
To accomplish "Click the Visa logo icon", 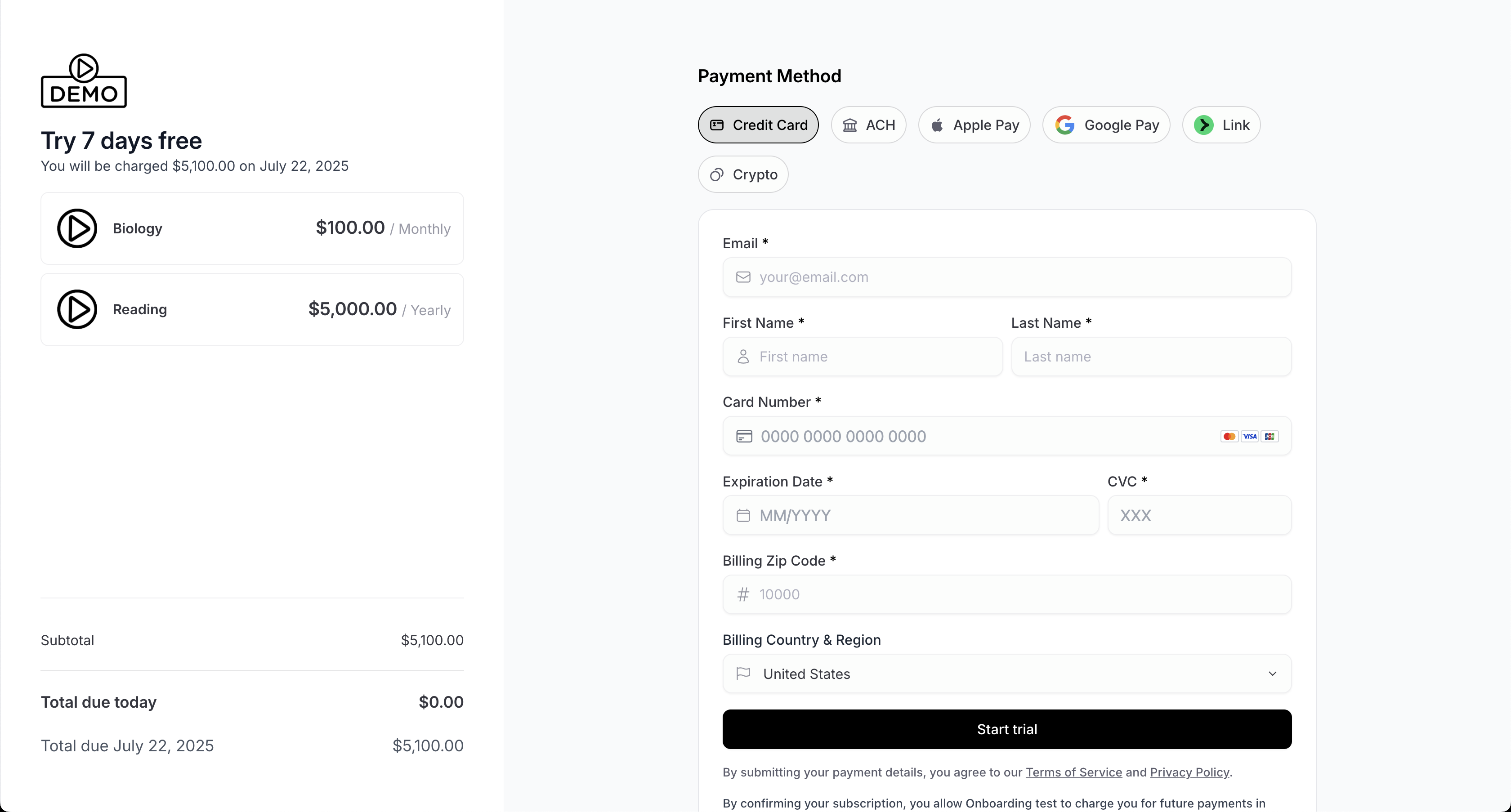I will point(1250,436).
